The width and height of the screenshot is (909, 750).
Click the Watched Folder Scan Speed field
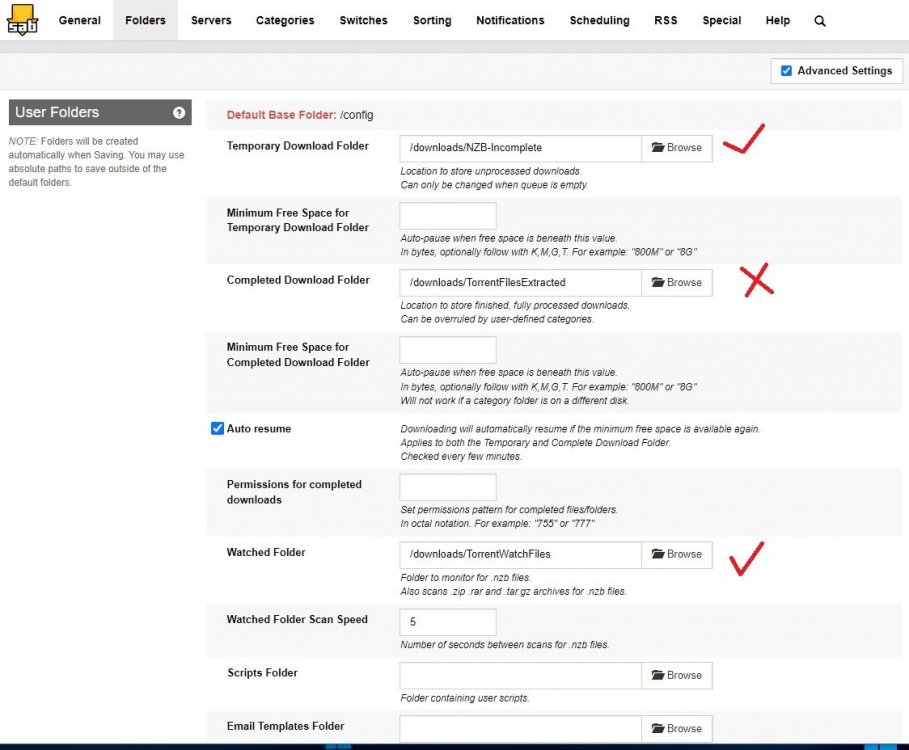pos(448,622)
